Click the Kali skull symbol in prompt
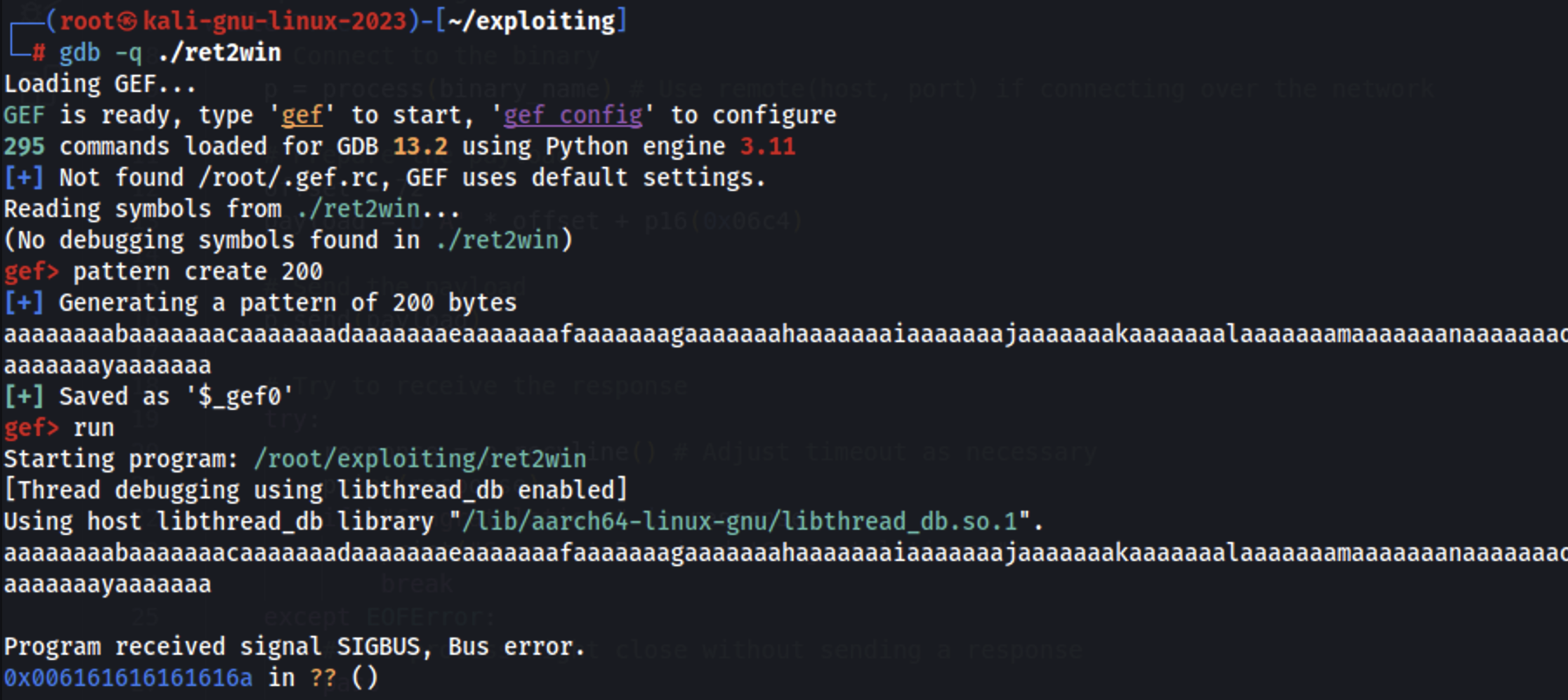1568x700 pixels. coord(127,21)
